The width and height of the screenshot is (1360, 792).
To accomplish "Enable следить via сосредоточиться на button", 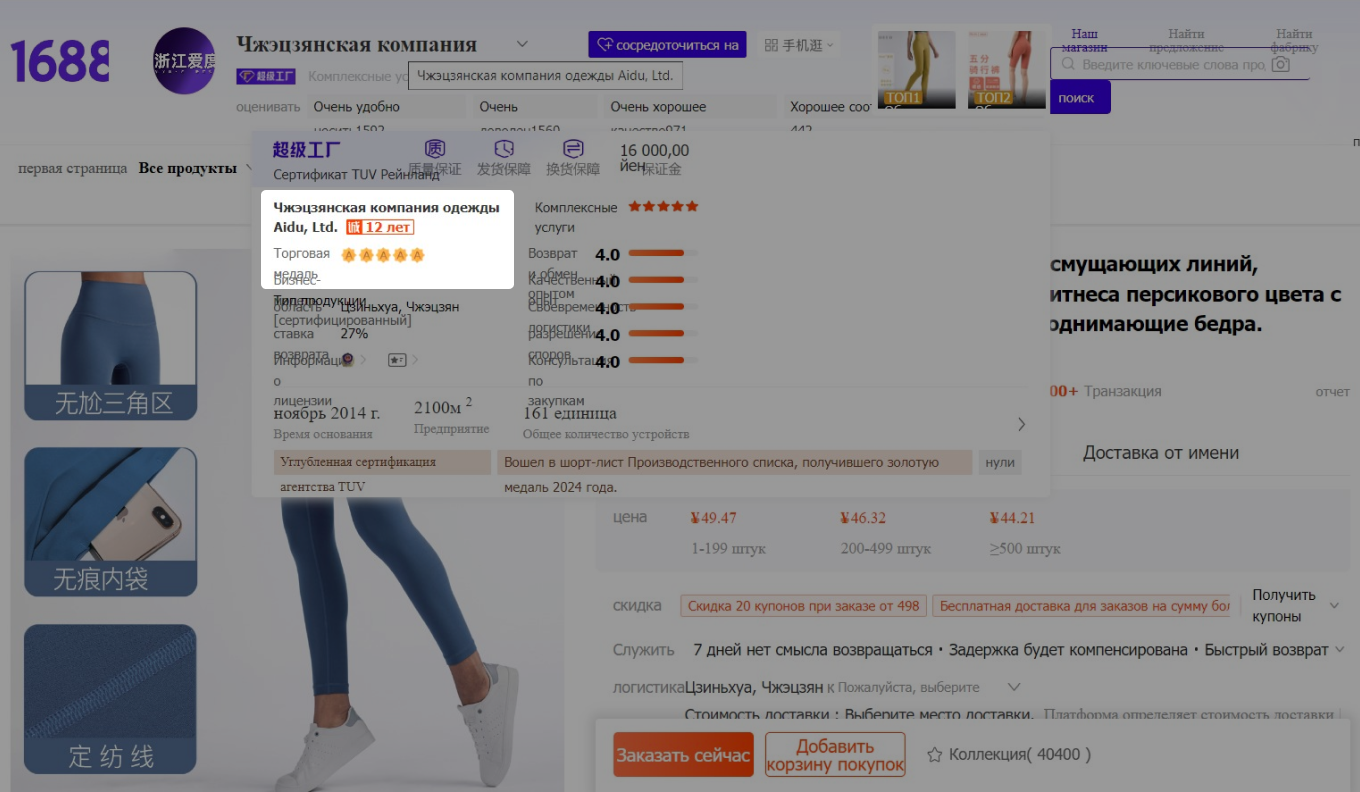I will click(666, 44).
